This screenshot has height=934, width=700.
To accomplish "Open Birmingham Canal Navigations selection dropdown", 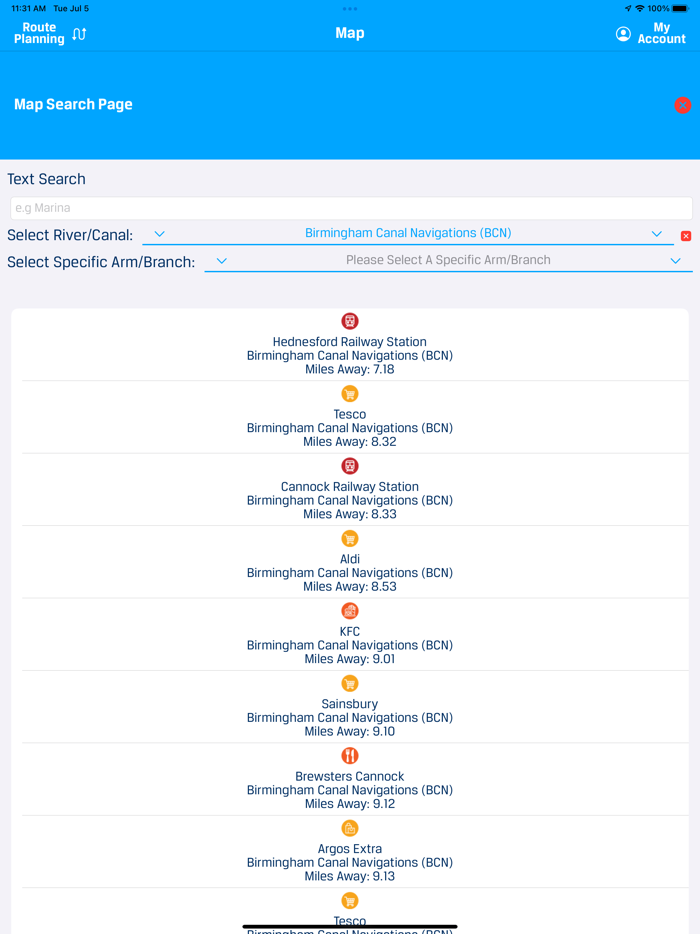I will tap(408, 233).
